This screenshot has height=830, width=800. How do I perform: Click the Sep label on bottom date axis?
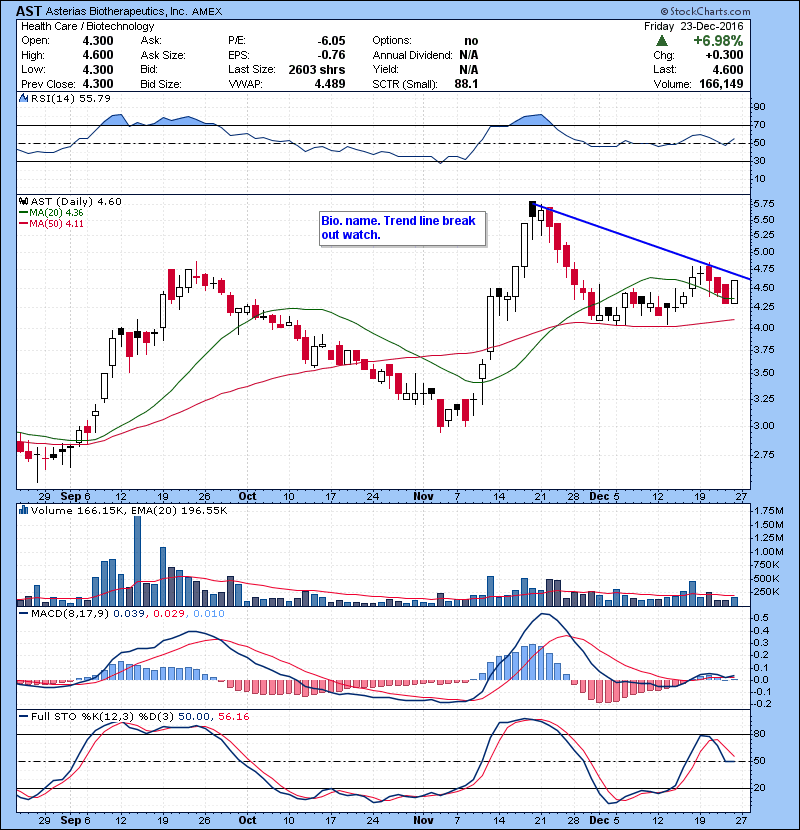pyautogui.click(x=70, y=820)
